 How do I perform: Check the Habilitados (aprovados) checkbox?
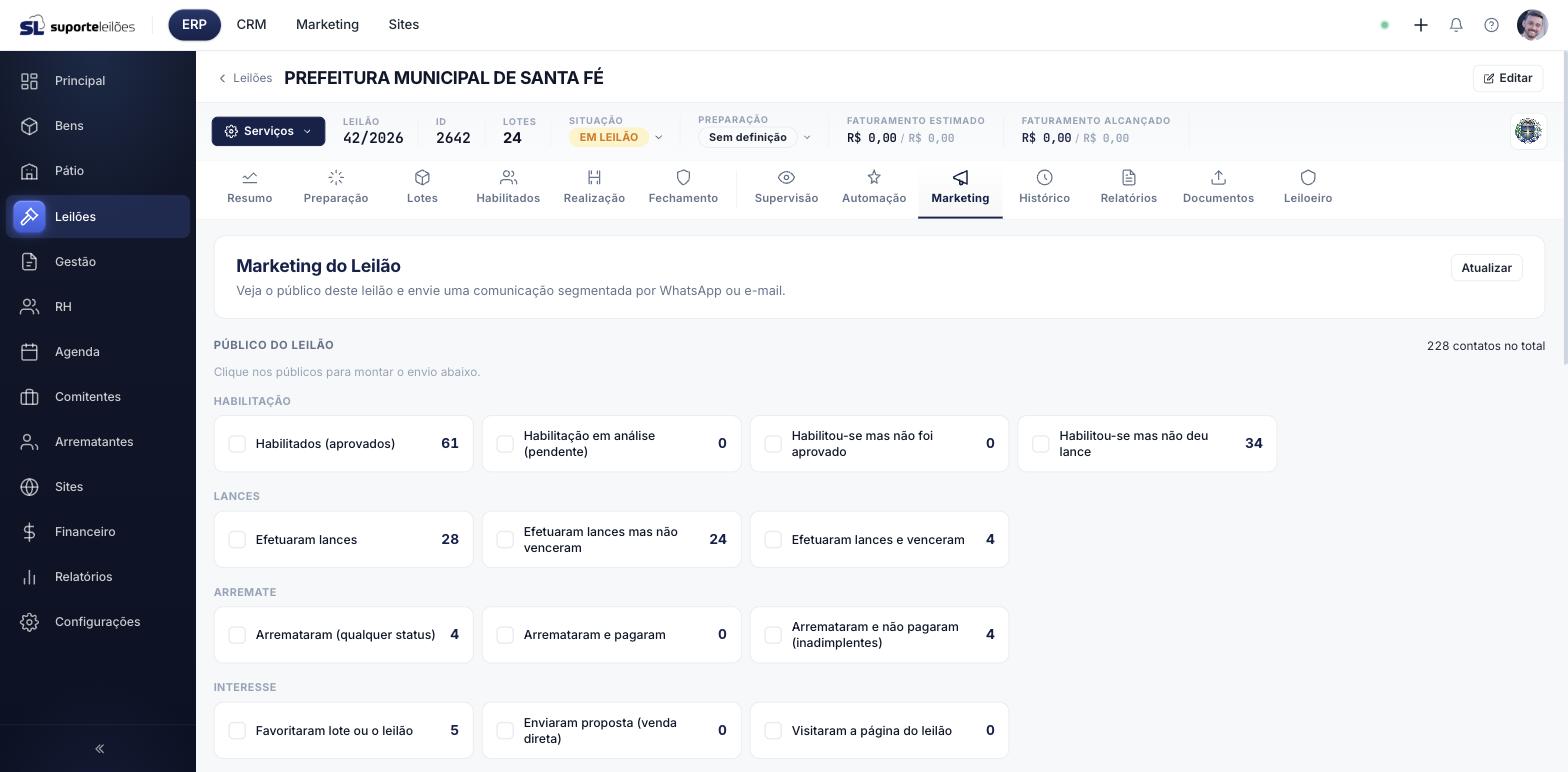(x=237, y=444)
